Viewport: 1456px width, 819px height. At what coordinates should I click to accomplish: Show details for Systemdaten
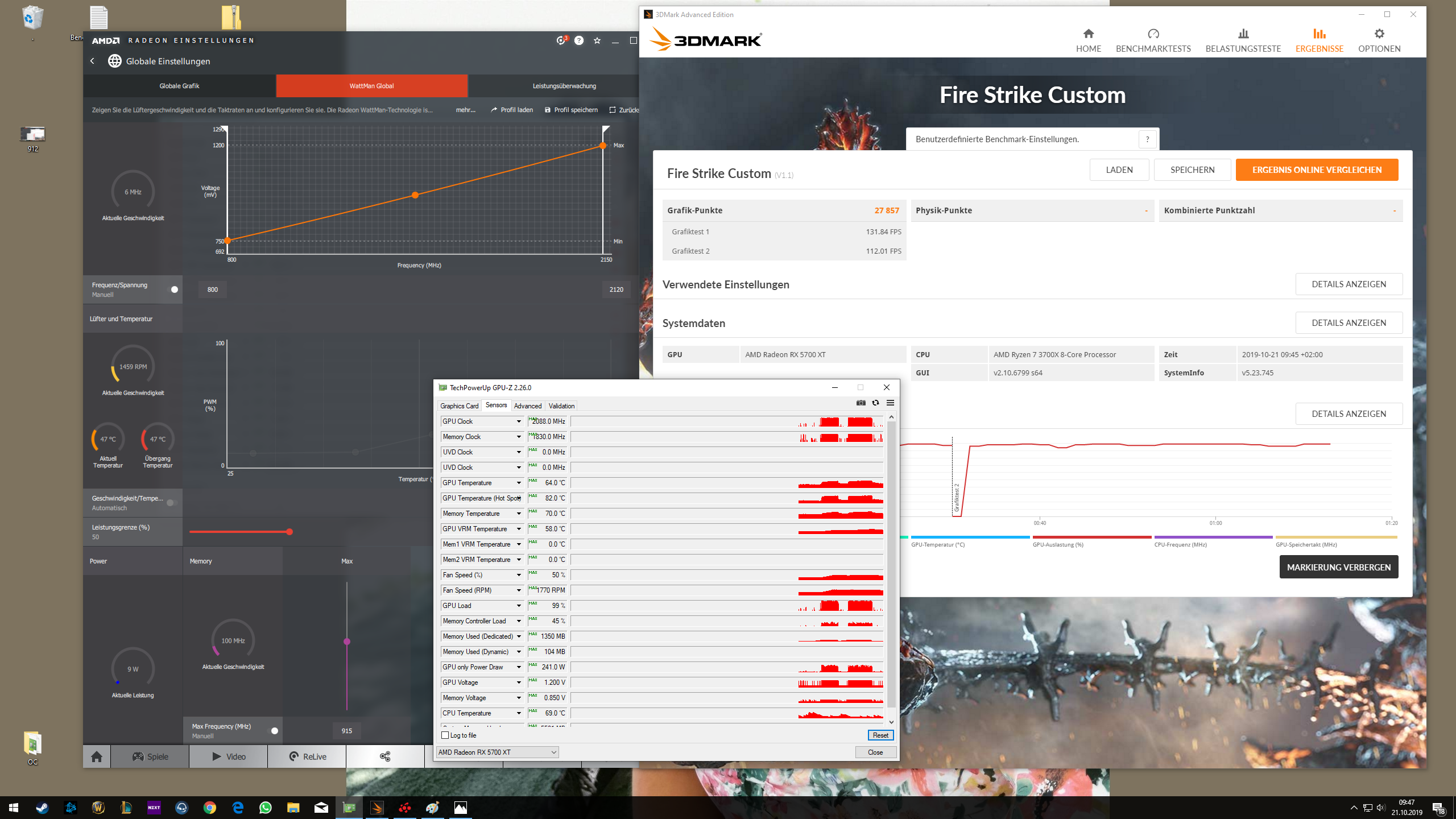(1349, 323)
